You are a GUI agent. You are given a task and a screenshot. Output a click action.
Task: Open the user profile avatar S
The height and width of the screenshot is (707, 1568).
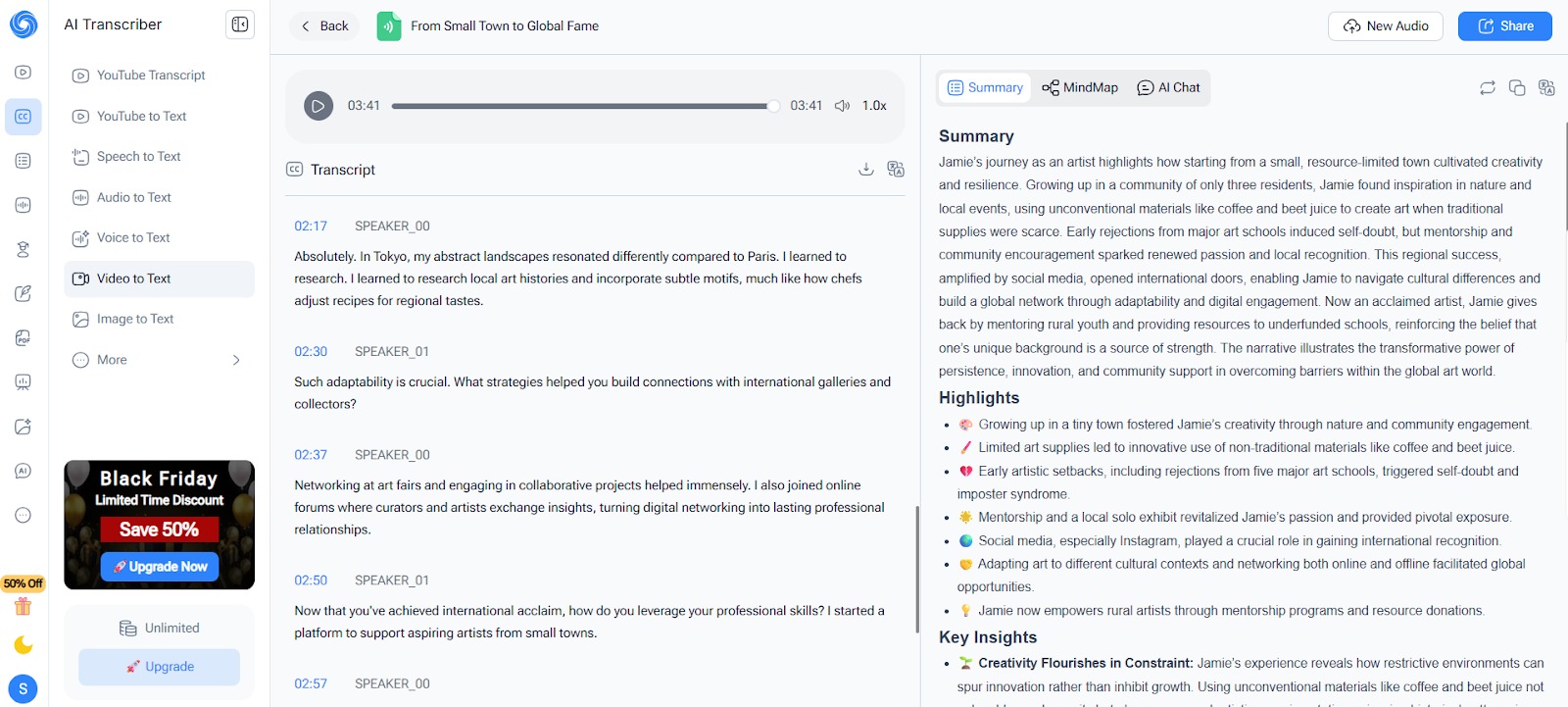point(24,688)
